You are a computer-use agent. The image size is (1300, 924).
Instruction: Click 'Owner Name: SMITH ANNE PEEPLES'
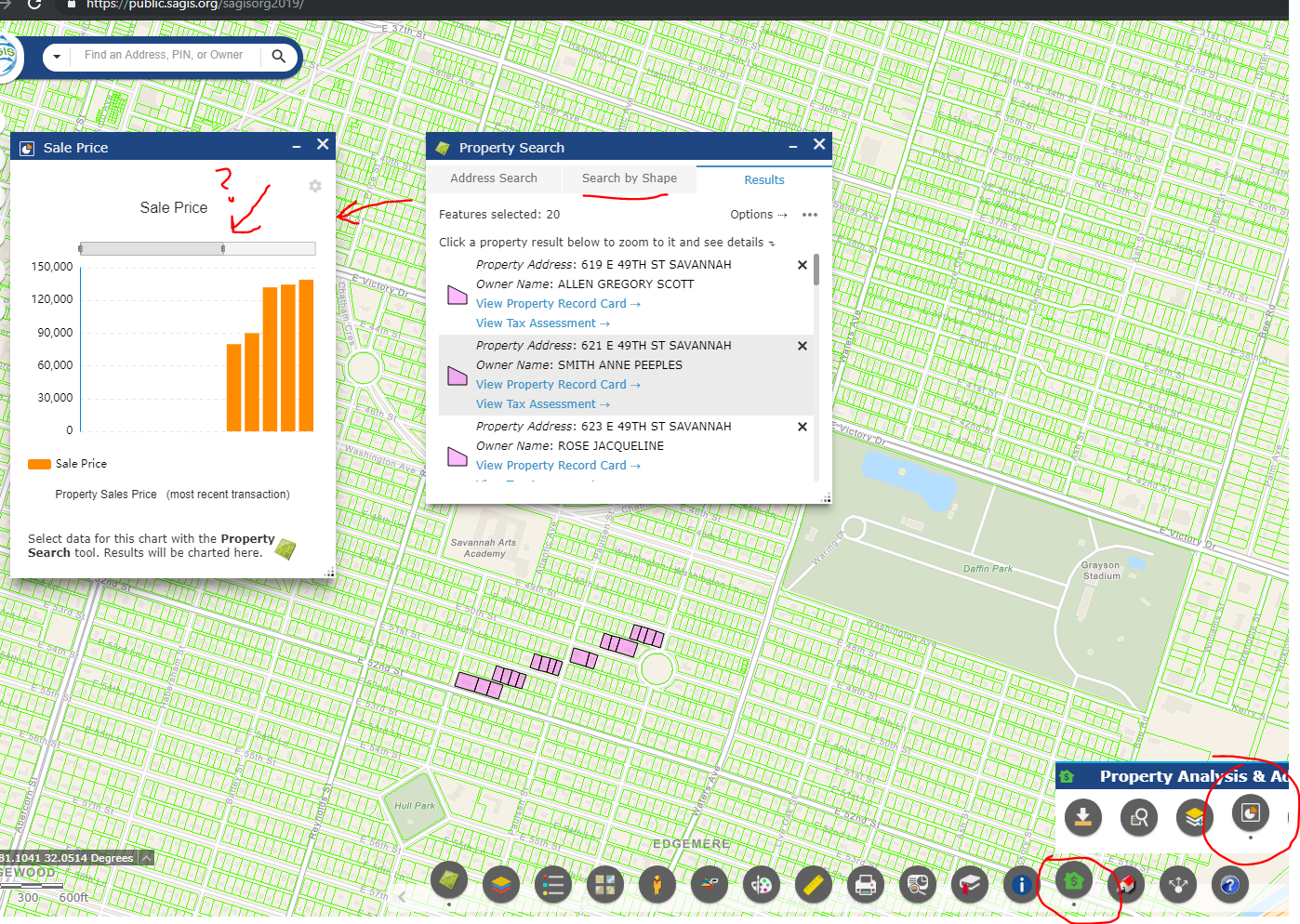click(579, 365)
